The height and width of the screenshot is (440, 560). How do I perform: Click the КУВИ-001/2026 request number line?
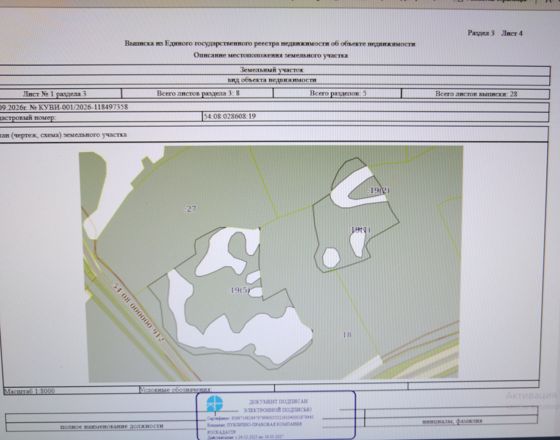(x=64, y=107)
